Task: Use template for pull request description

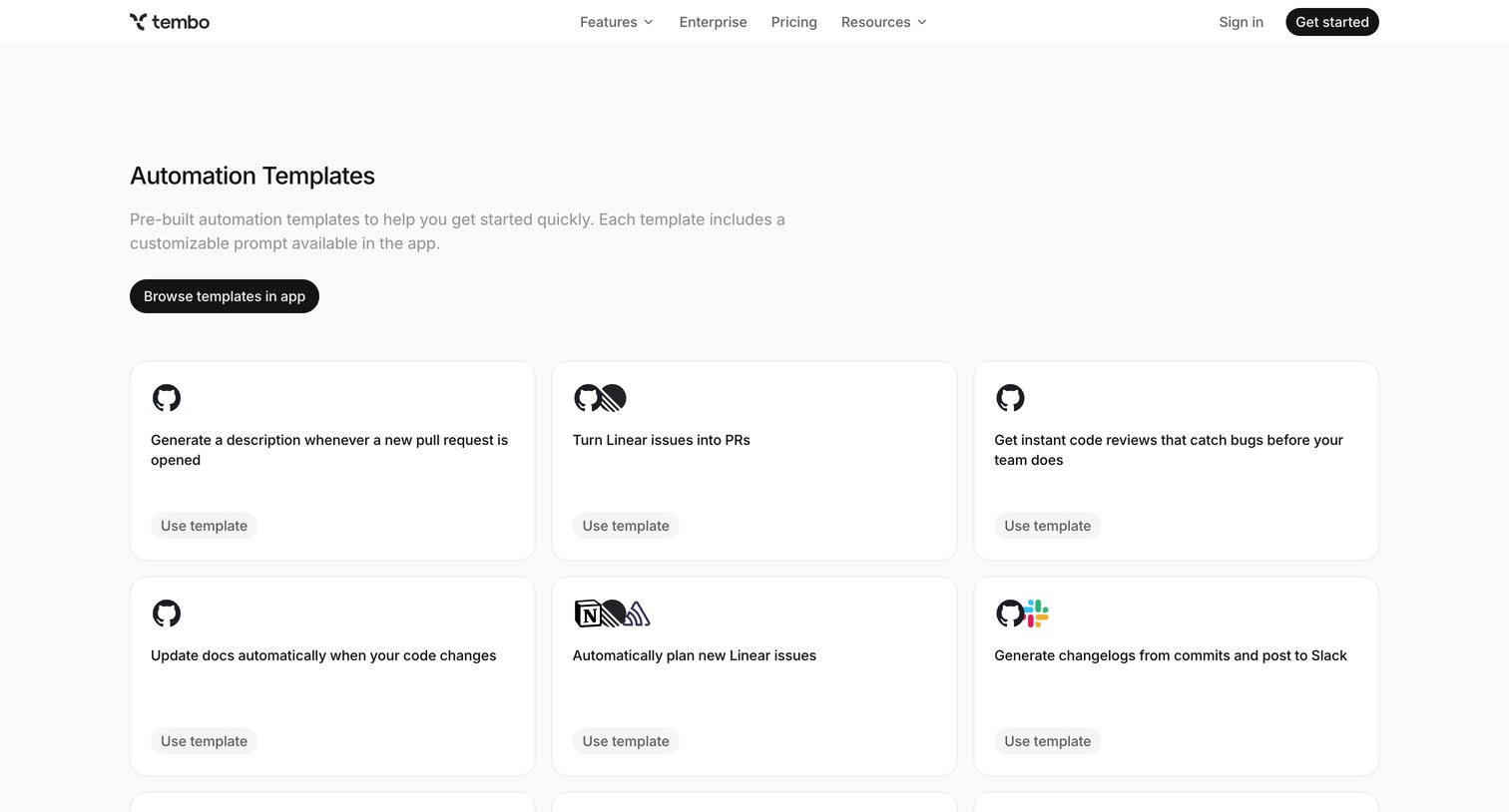Action: (204, 526)
